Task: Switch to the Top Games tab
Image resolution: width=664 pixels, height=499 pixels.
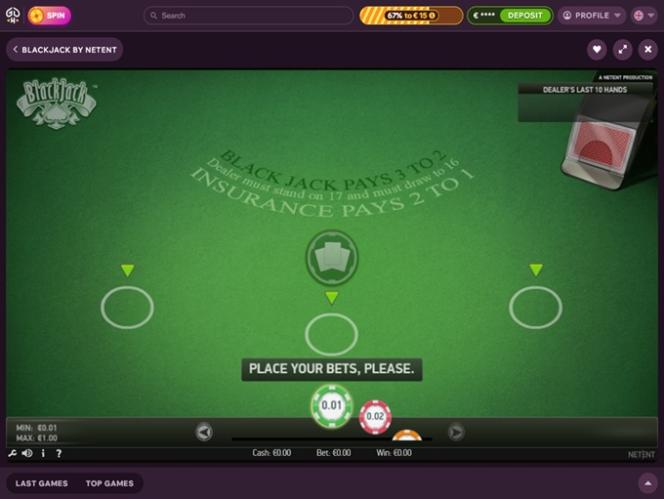Action: pos(110,483)
